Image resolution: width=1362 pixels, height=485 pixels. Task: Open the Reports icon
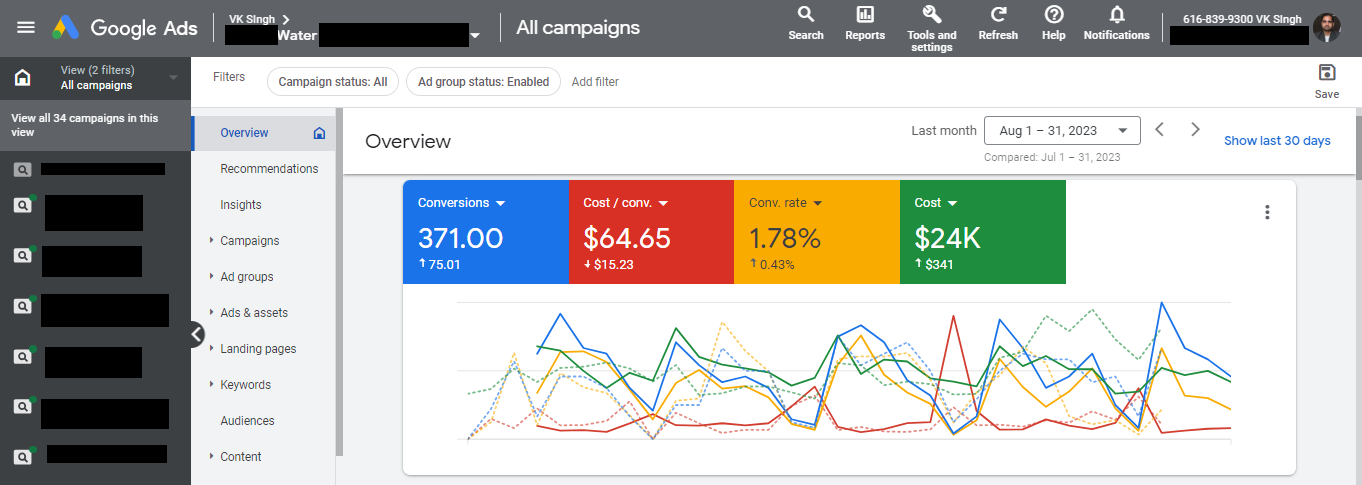coord(864,15)
